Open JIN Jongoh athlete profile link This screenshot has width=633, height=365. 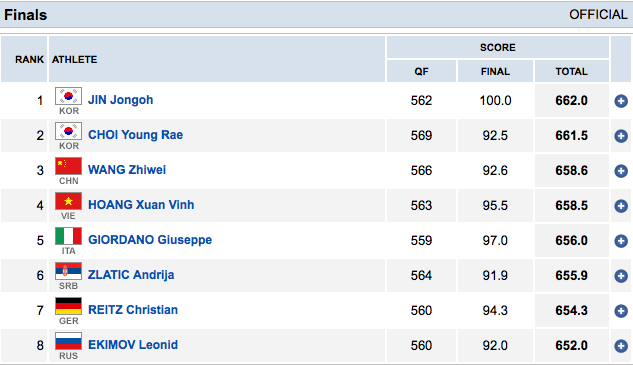tap(121, 100)
